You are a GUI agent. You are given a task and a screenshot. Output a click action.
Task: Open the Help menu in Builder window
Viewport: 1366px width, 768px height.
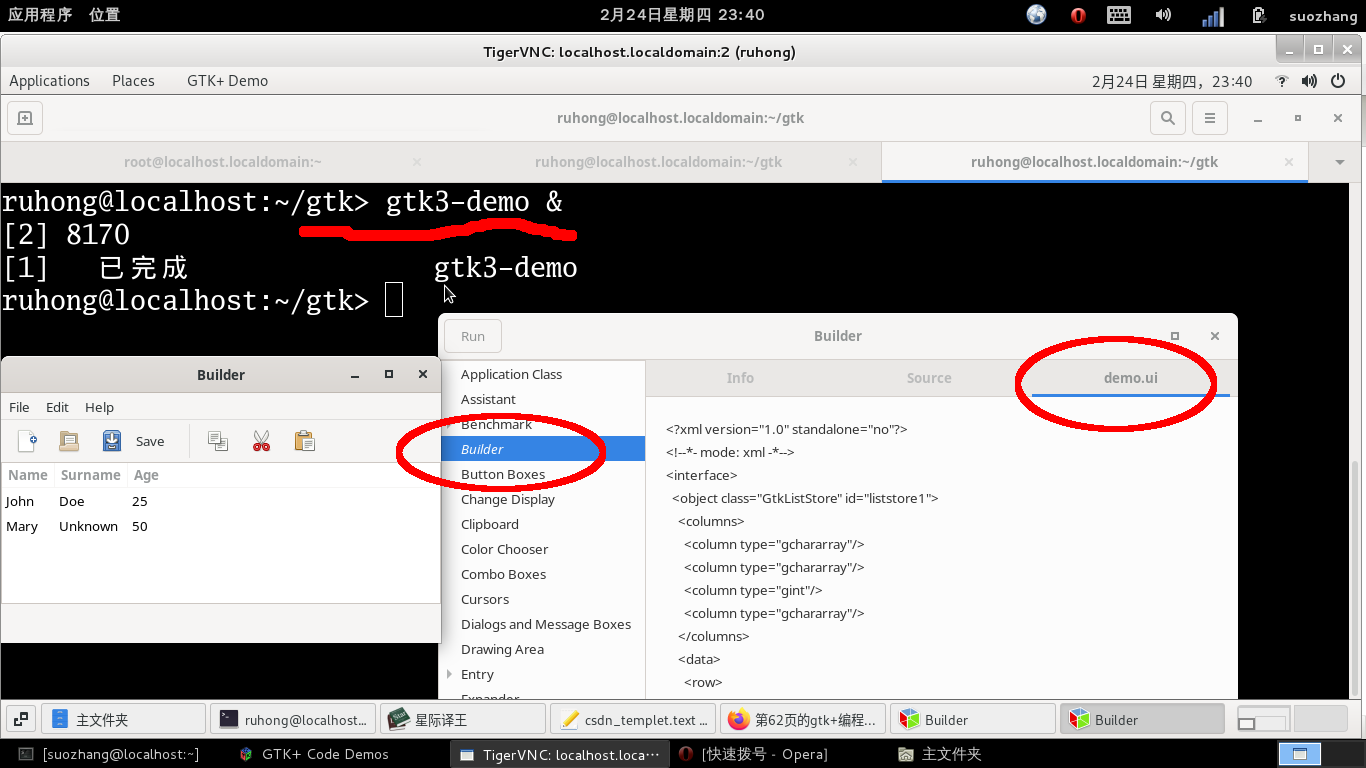[x=99, y=407]
